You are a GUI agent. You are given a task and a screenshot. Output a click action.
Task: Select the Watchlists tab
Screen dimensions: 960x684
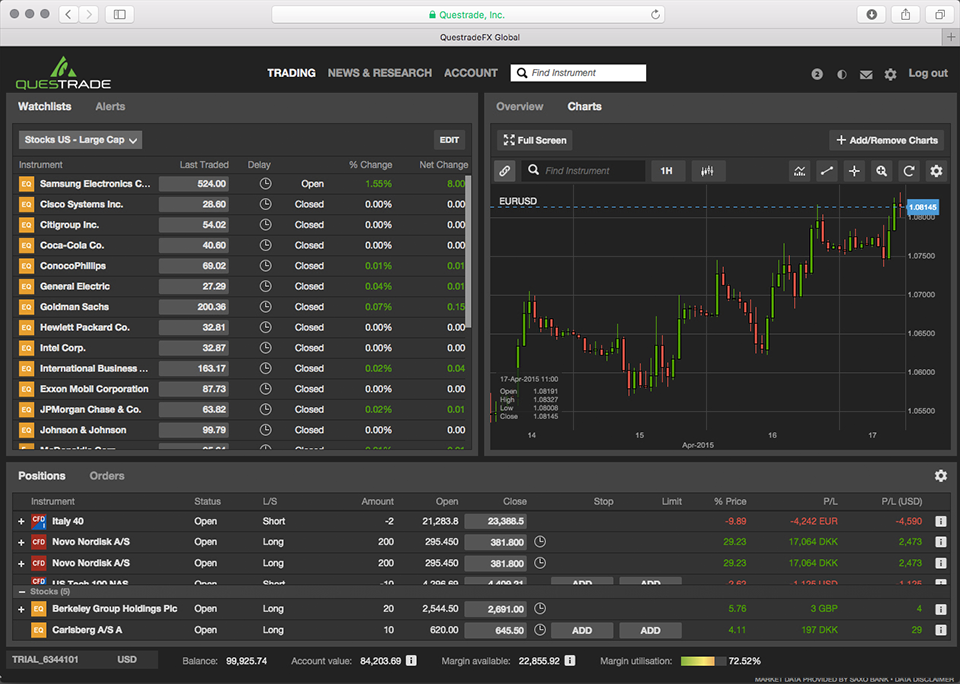[45, 107]
